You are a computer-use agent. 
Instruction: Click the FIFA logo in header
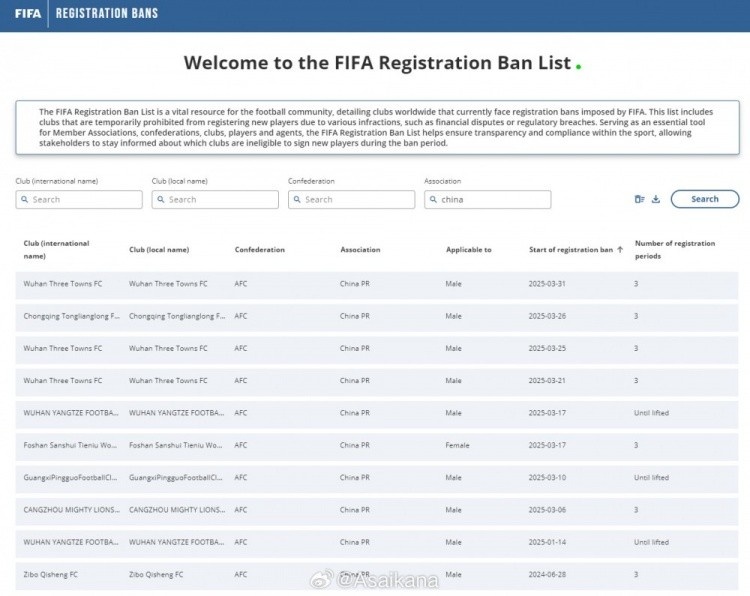[x=27, y=14]
